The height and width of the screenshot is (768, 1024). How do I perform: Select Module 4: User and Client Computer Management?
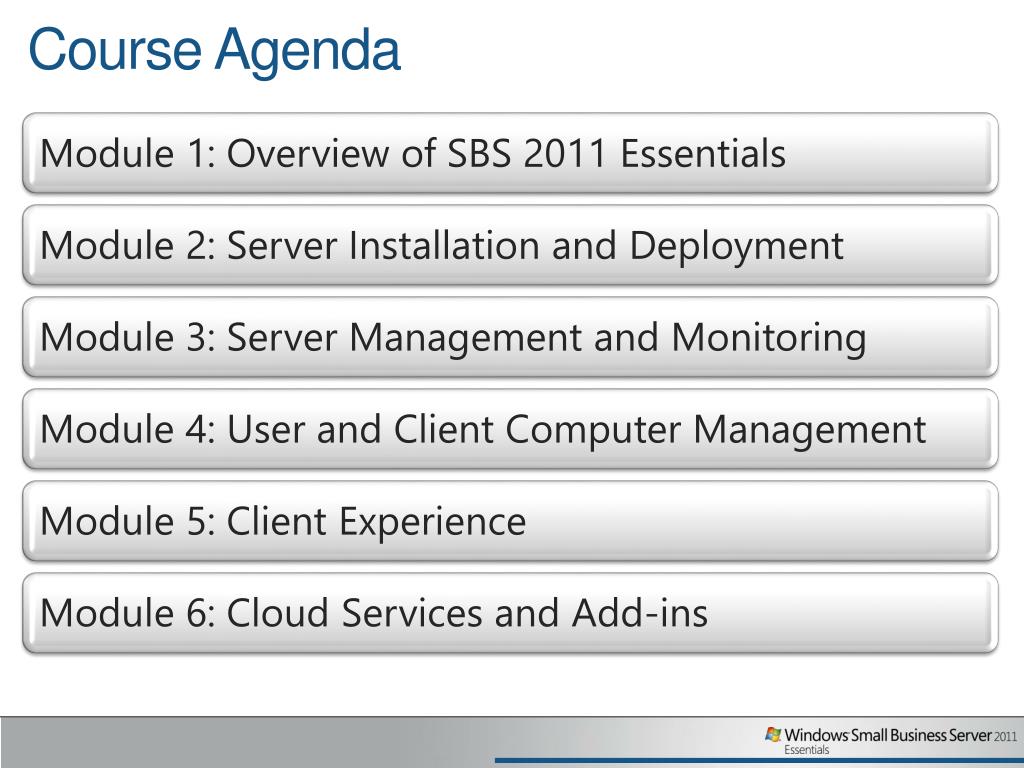(x=510, y=429)
